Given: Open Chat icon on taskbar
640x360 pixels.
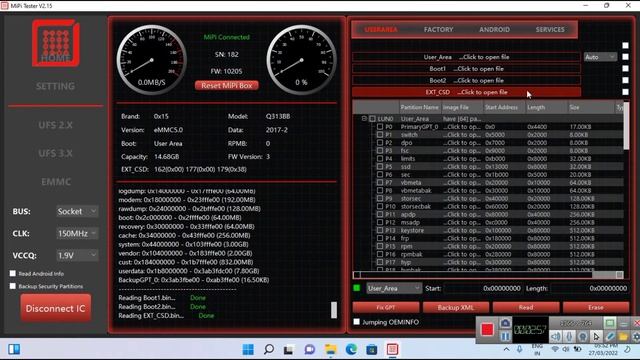Looking at the screenshot, I should (310, 349).
